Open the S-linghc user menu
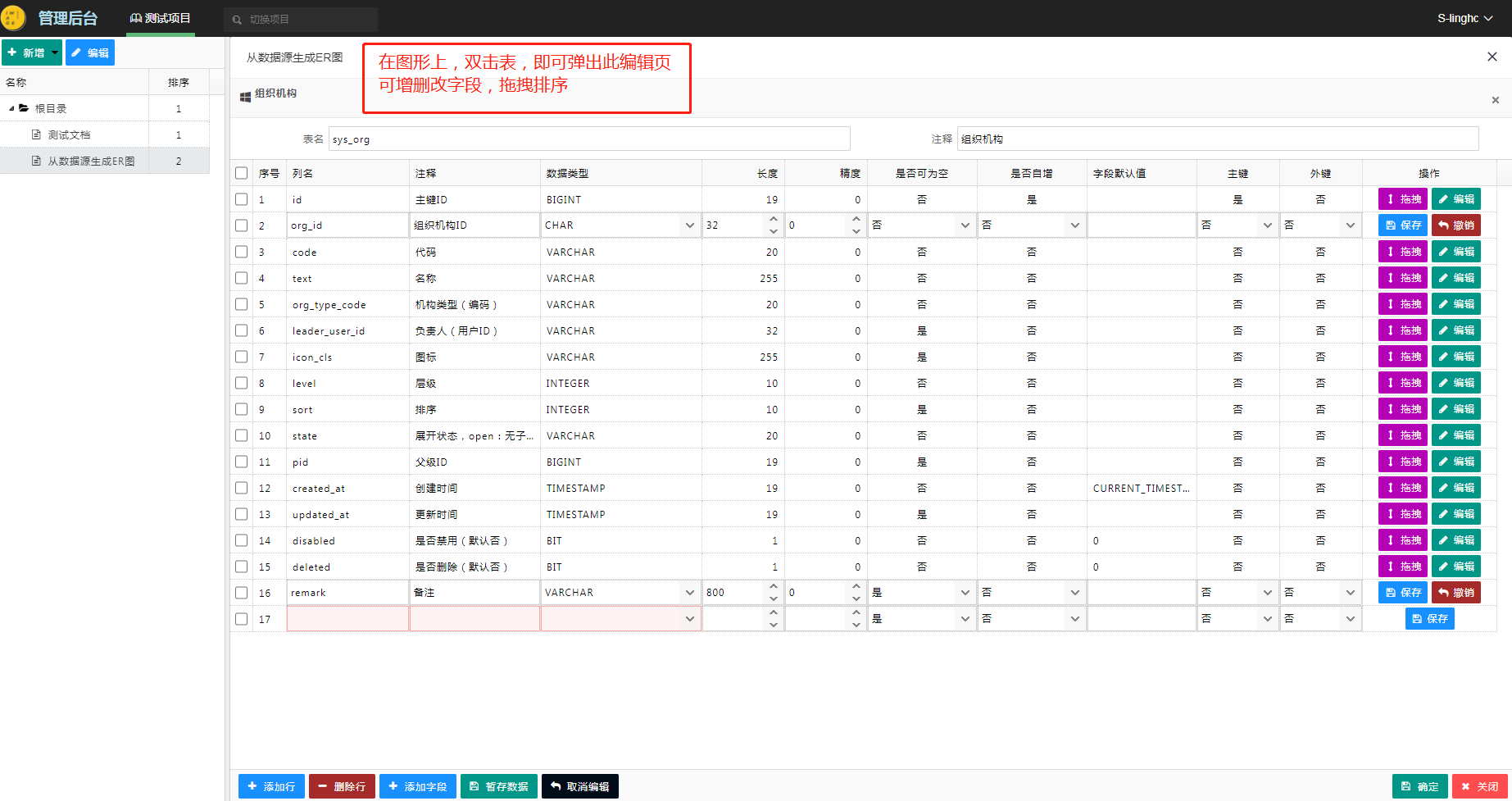Image resolution: width=1512 pixels, height=801 pixels. (x=1464, y=17)
